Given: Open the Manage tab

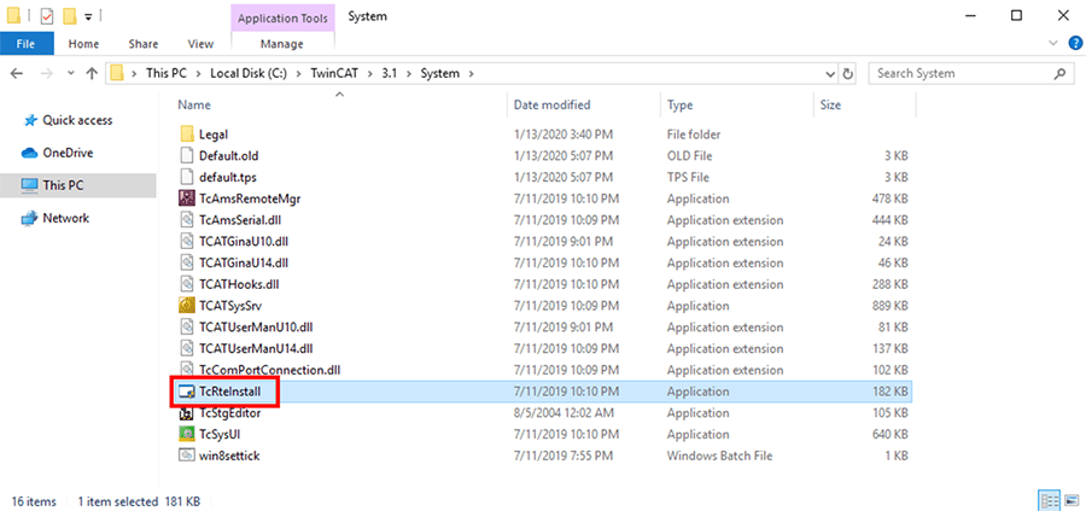Looking at the screenshot, I should click(x=282, y=44).
